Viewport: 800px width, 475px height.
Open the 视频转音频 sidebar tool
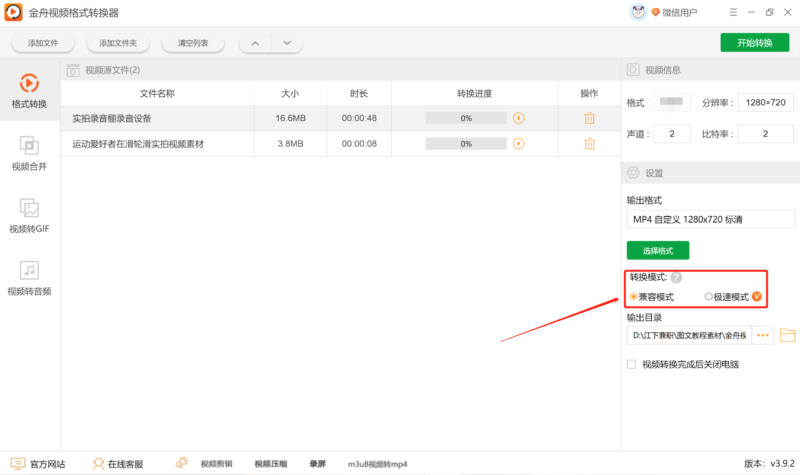coord(30,278)
